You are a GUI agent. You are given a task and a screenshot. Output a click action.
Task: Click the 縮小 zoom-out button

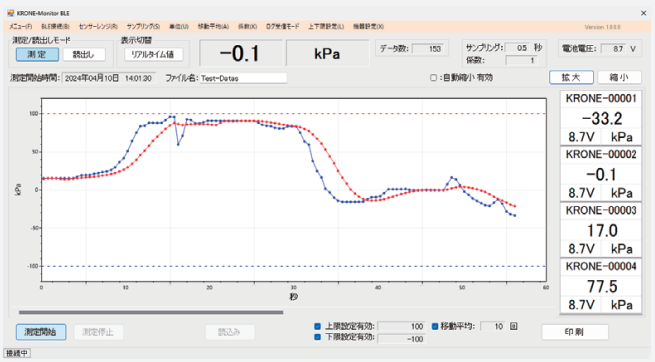coord(619,77)
